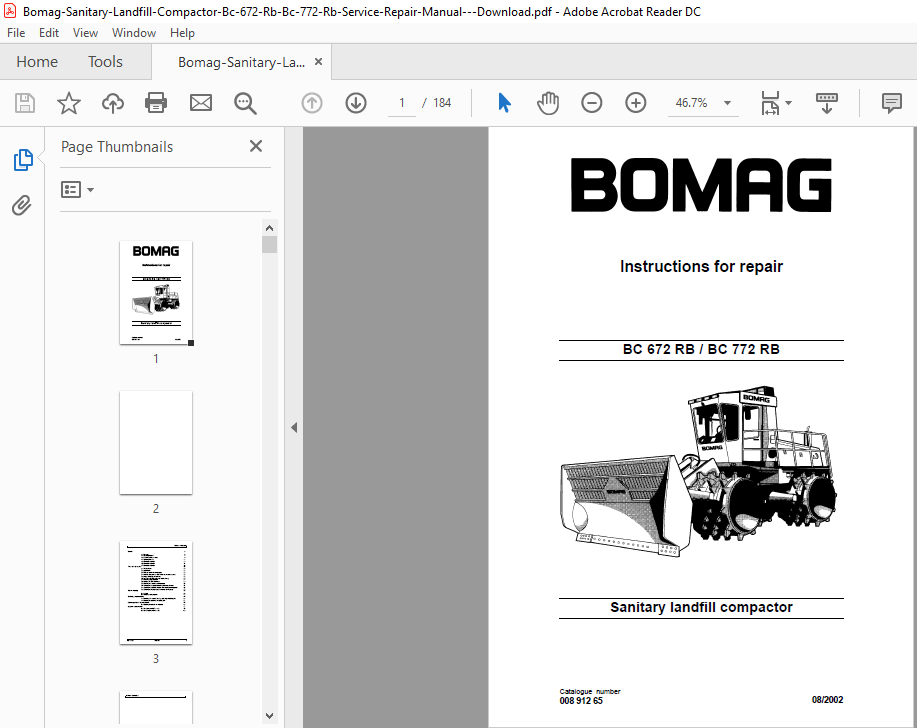Switch to the Home tab
This screenshot has width=917, height=728.
click(x=37, y=61)
